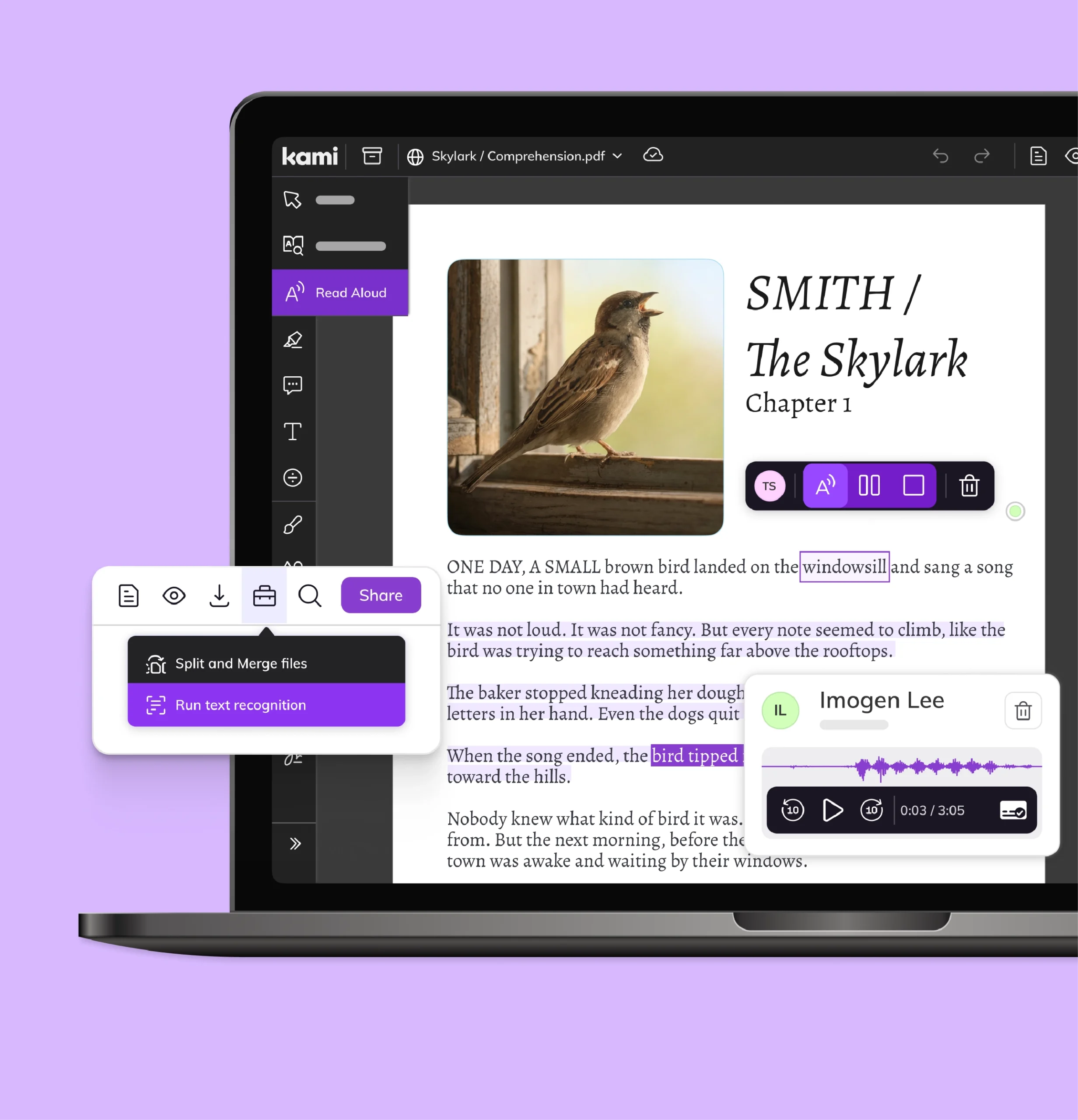Delete Imogen Lee's voice comment
1078x1120 pixels.
coord(1023,711)
